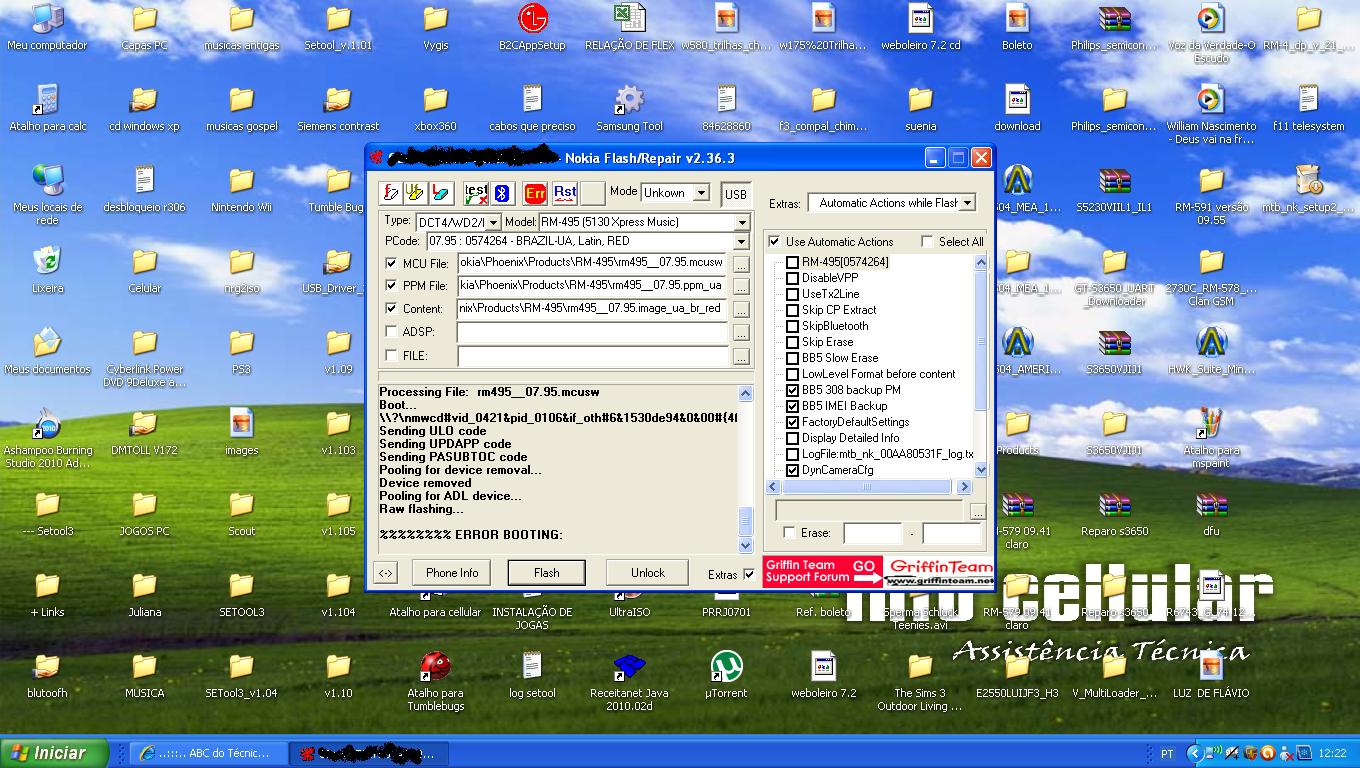Click the Rst reset toolbar icon
Screen dimensions: 1360x768
coord(565,193)
